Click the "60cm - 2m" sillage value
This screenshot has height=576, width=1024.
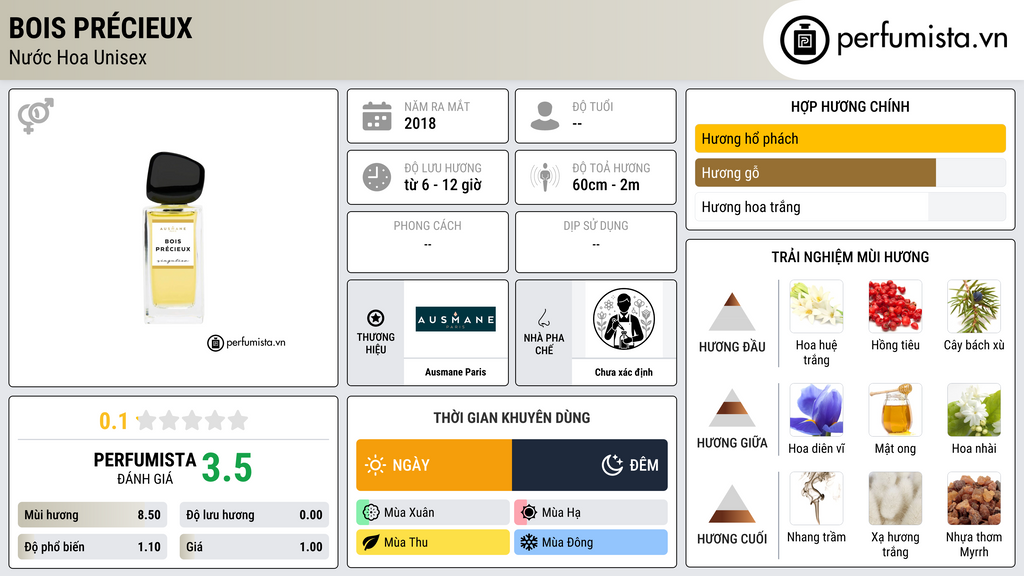(606, 185)
